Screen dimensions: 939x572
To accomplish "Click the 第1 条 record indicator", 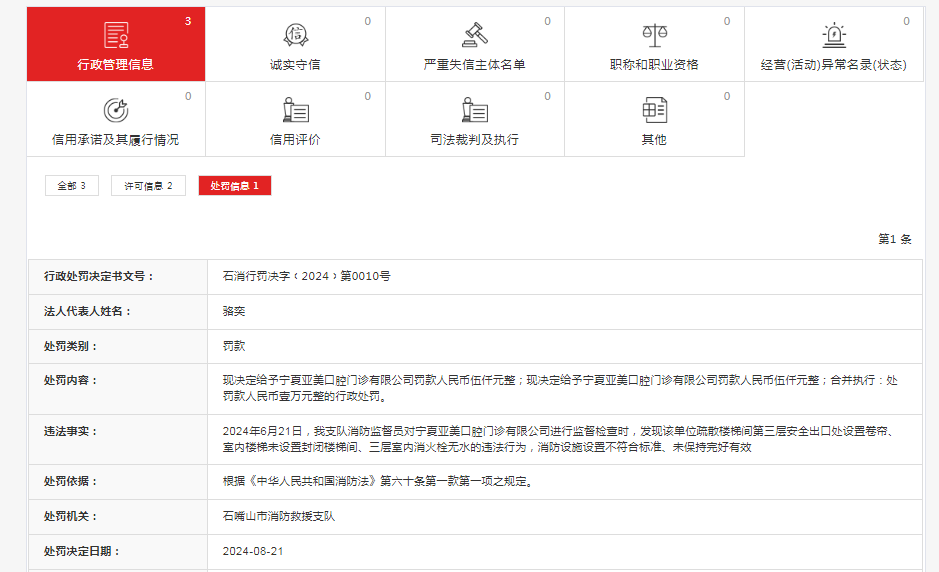I will (x=895, y=239).
